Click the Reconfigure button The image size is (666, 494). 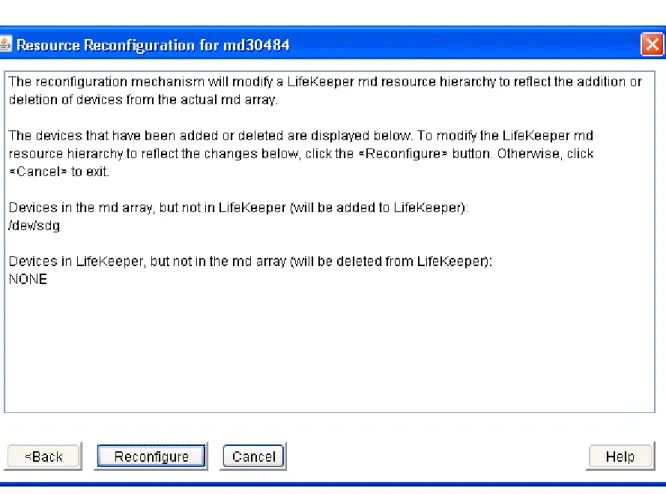click(151, 456)
